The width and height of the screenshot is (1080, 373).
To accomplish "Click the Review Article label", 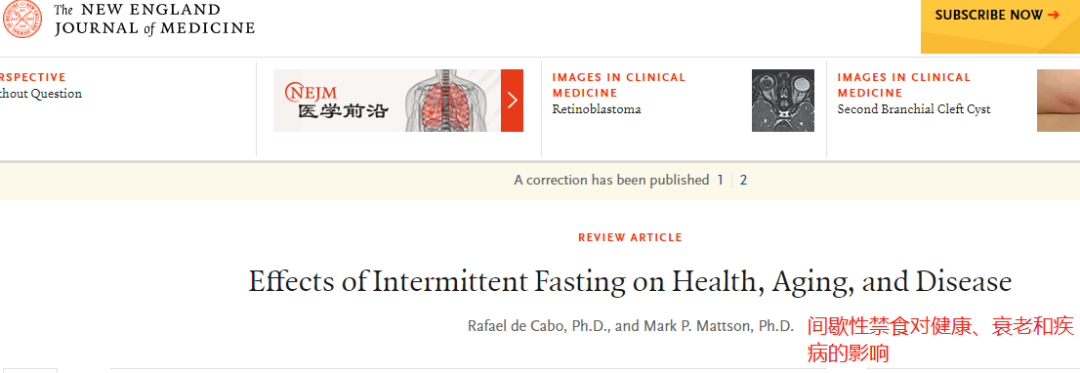I will [x=630, y=237].
